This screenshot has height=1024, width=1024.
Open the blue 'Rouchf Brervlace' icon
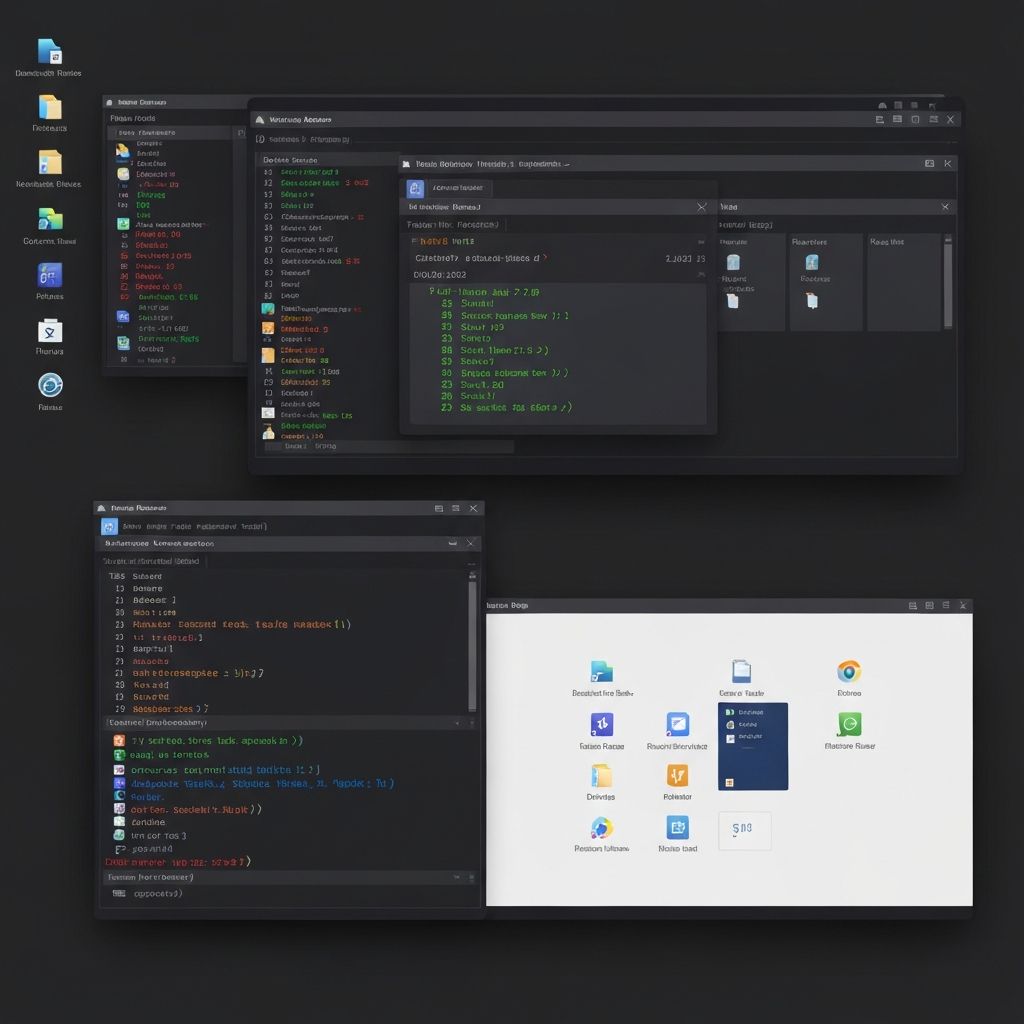tap(677, 724)
